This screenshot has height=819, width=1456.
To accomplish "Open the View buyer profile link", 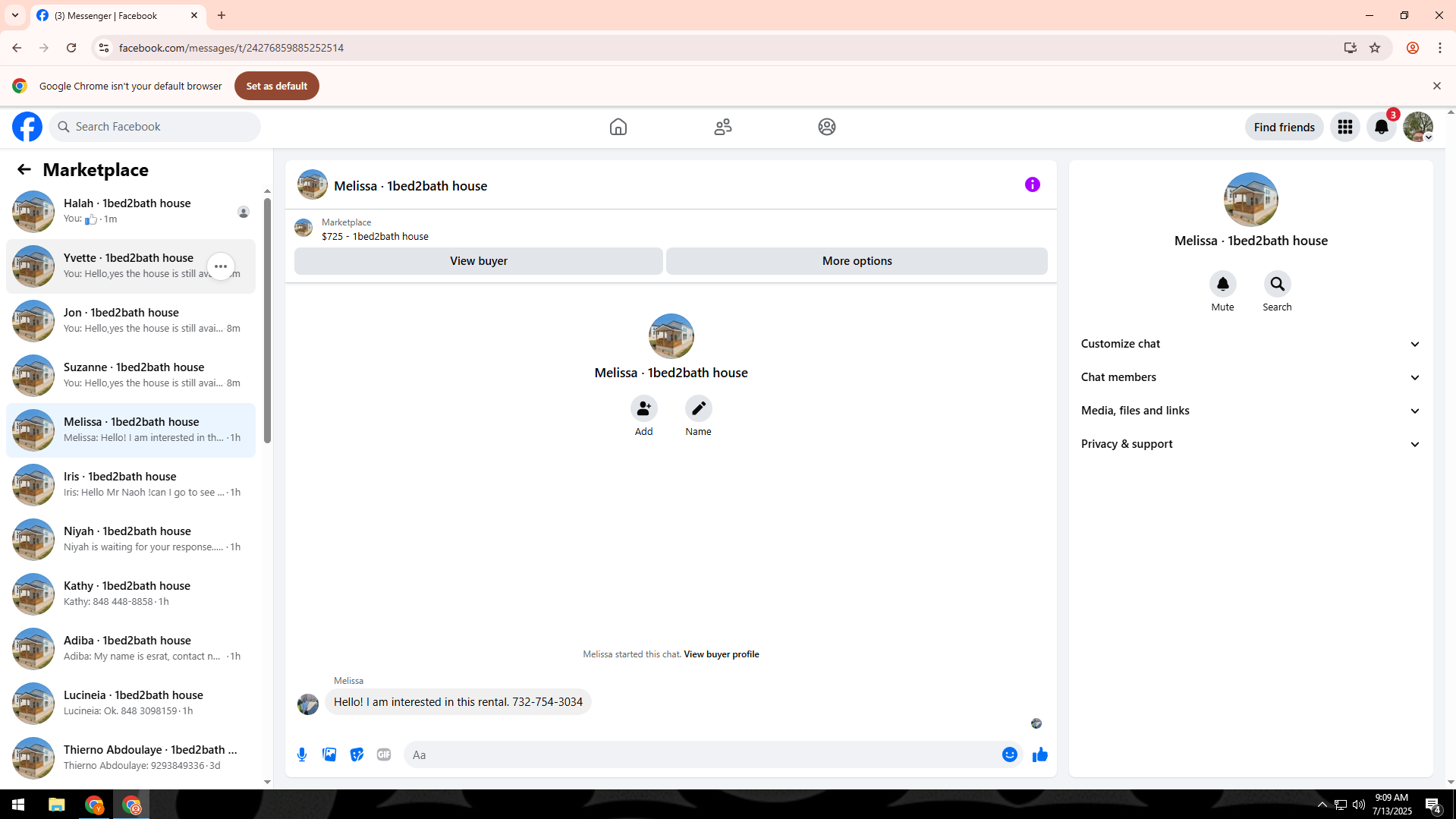I will pos(721,654).
